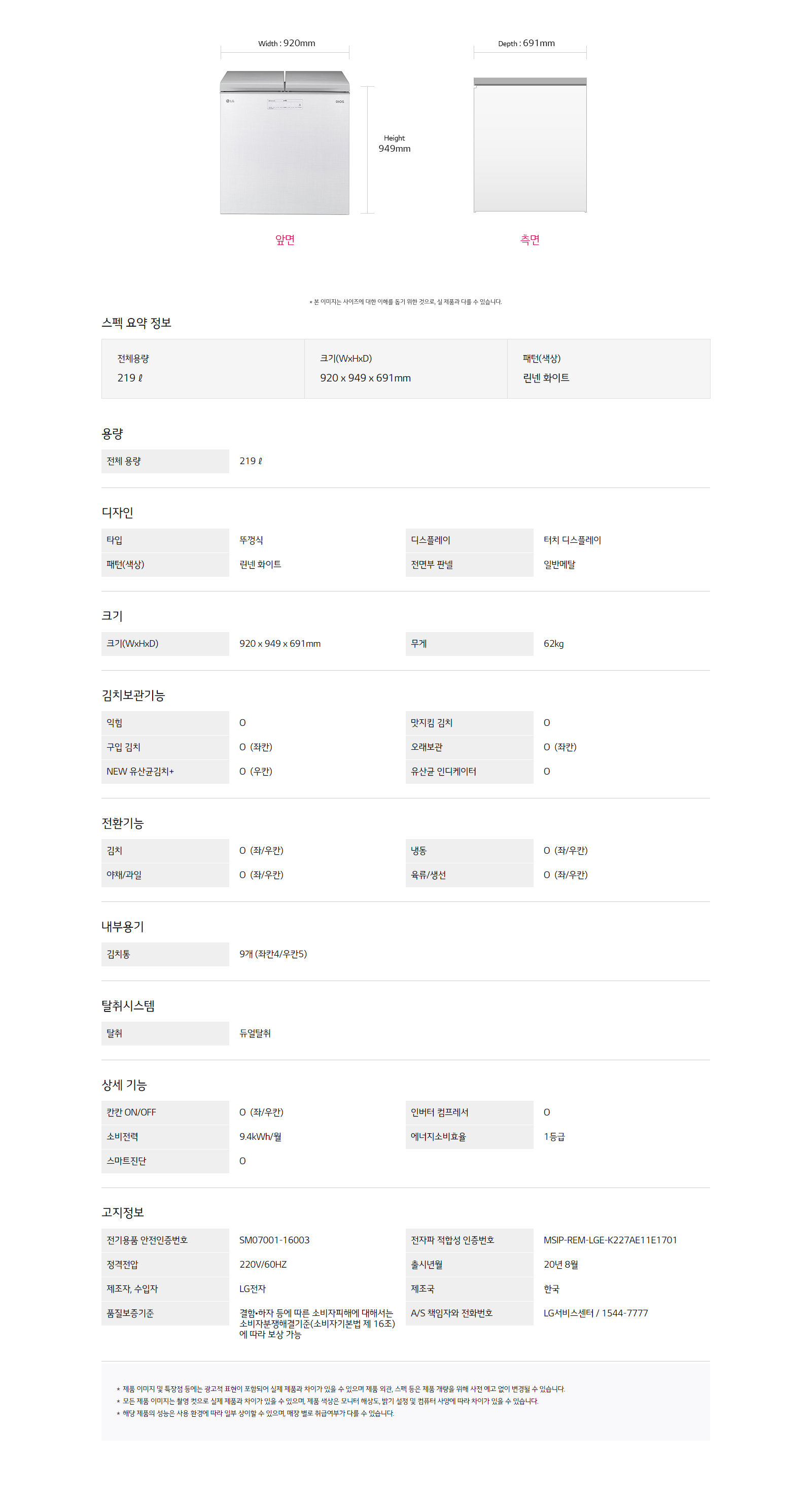Select the pink 측면 label
The height and width of the screenshot is (1501, 812).
(529, 239)
